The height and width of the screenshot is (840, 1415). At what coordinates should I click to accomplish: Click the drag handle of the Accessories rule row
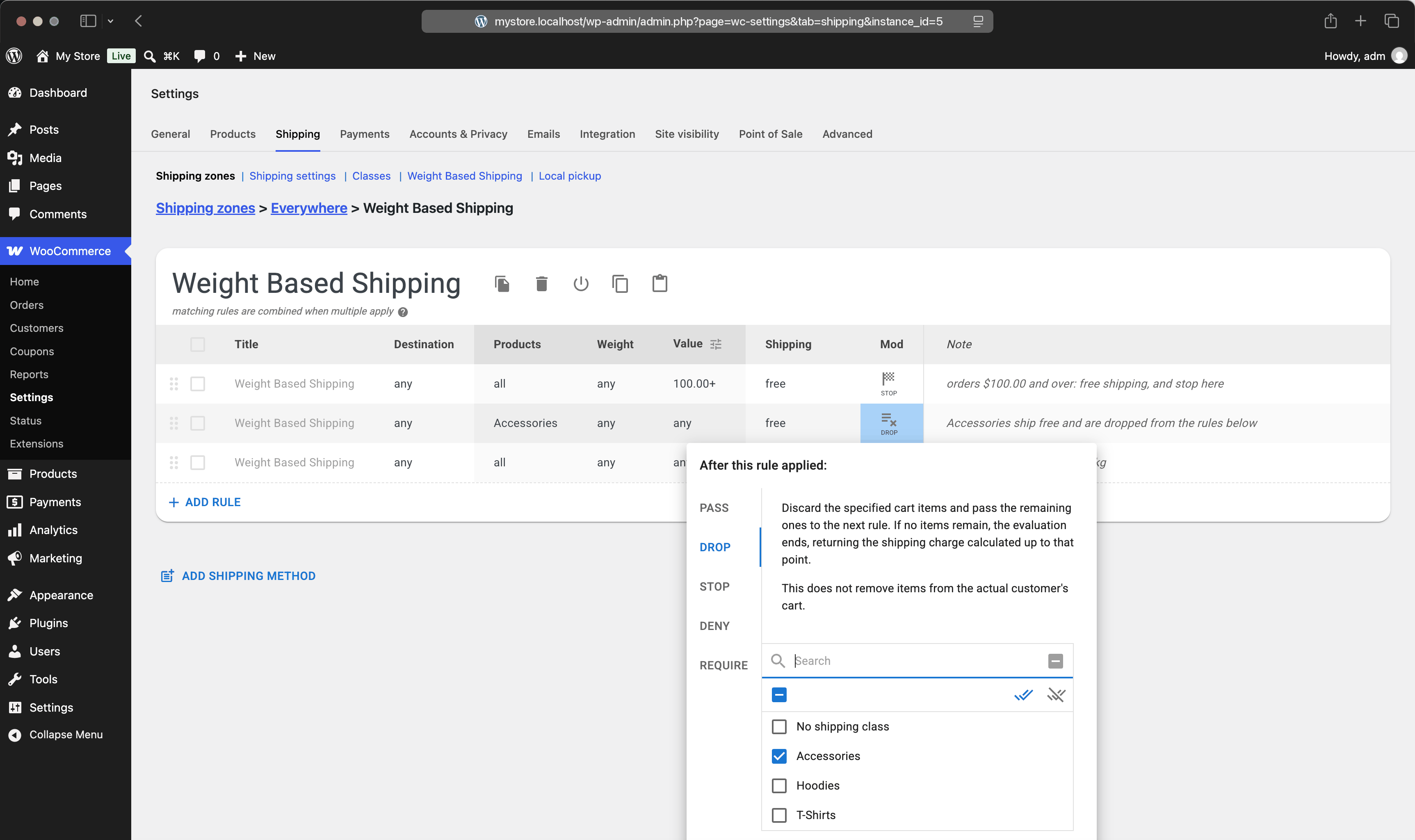click(x=174, y=423)
